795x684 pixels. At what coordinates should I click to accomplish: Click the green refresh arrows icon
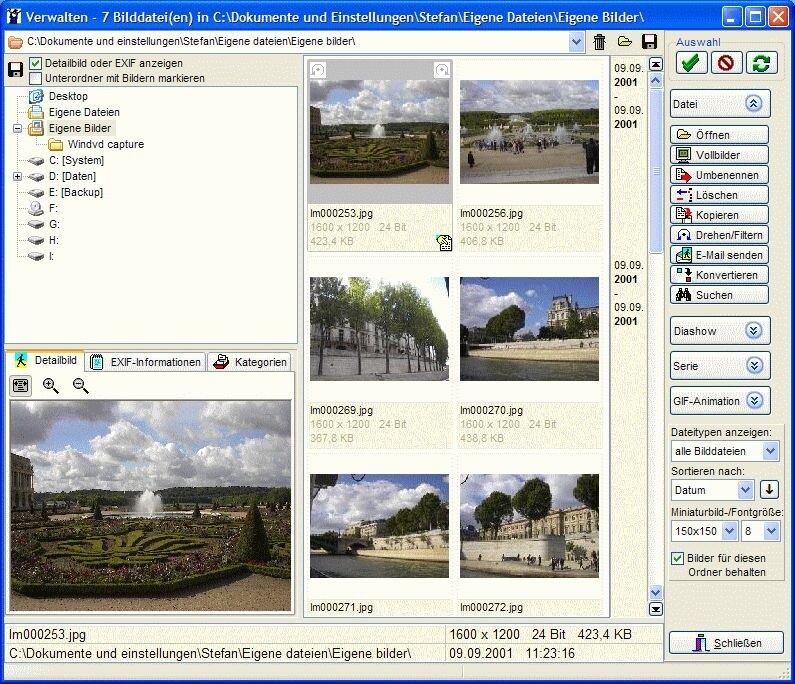pyautogui.click(x=761, y=63)
